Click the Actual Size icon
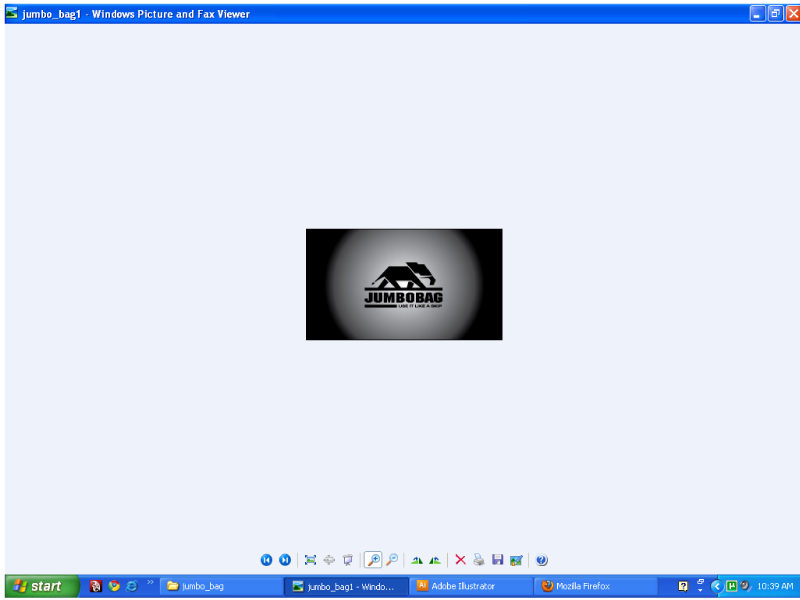Image resolution: width=800 pixels, height=600 pixels. 329,560
